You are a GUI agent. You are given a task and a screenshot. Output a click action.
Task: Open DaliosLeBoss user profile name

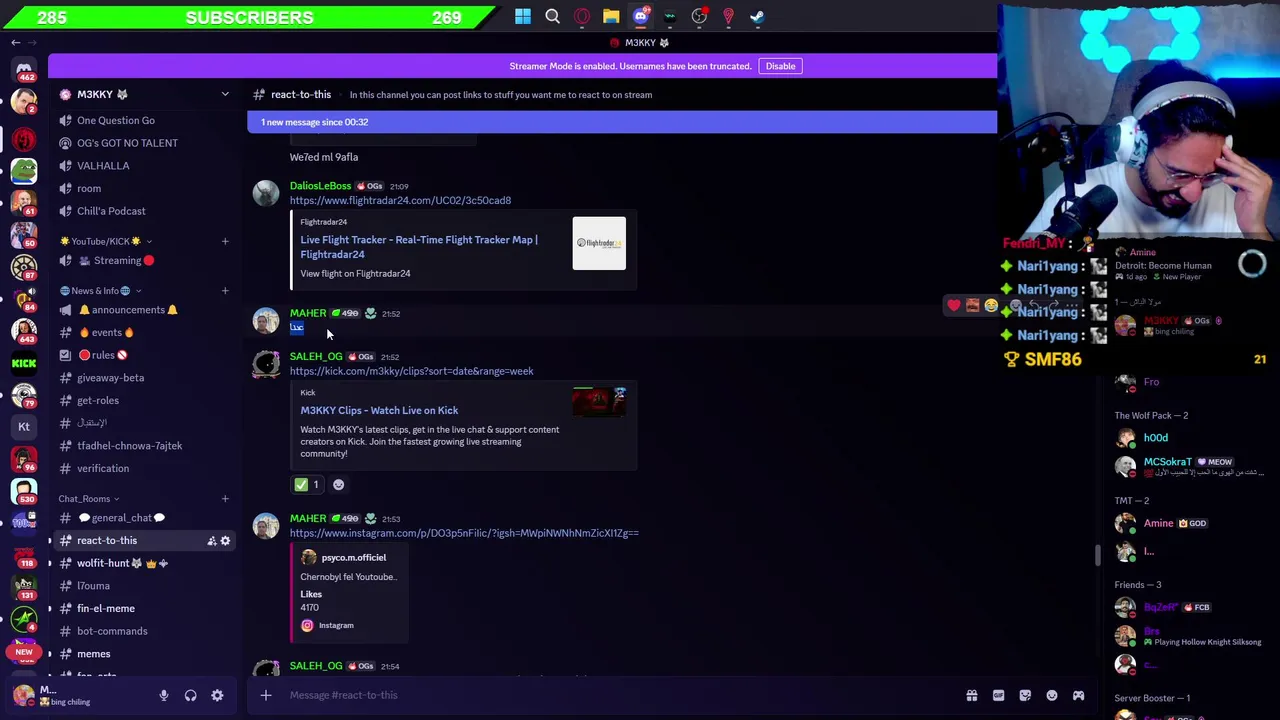320,186
